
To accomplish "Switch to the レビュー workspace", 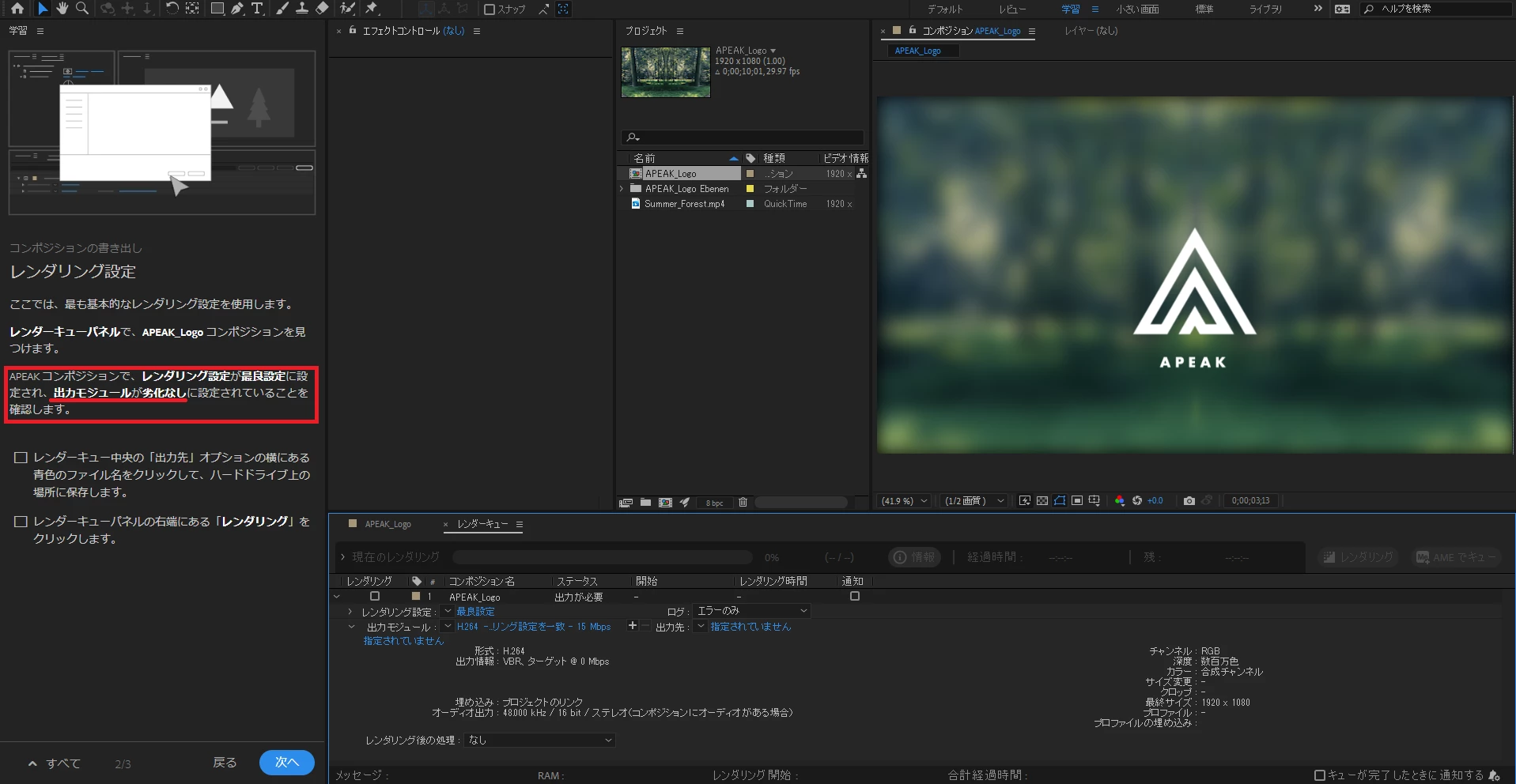I will (1012, 9).
